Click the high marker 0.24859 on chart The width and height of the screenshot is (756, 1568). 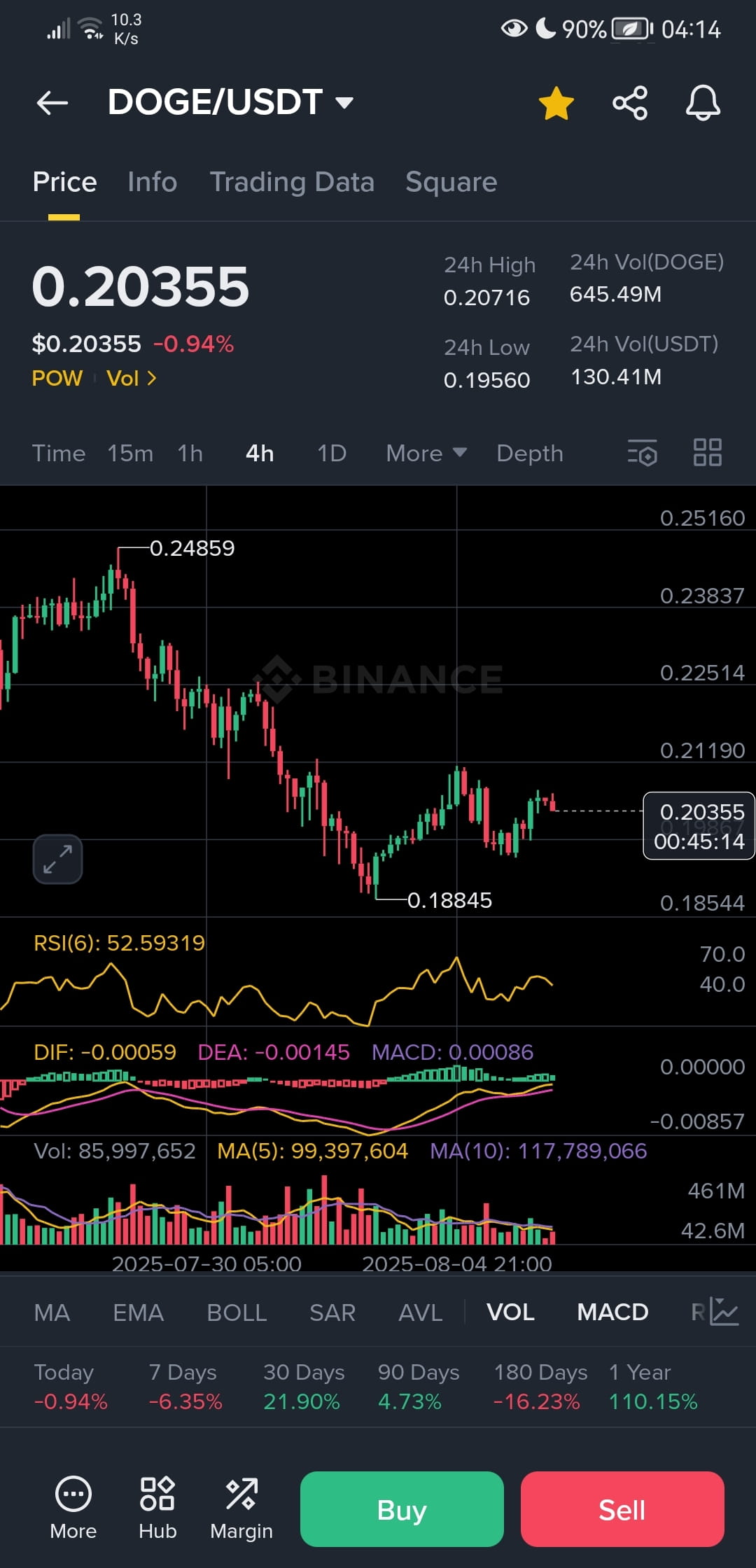pos(192,548)
